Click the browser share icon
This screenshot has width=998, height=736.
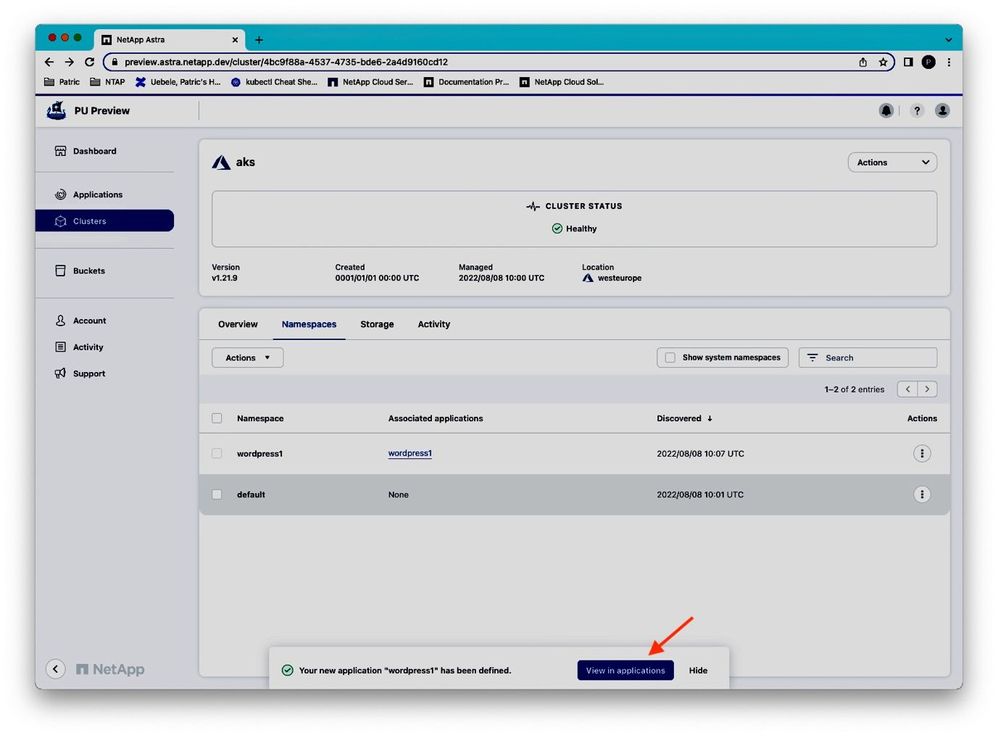pos(863,62)
